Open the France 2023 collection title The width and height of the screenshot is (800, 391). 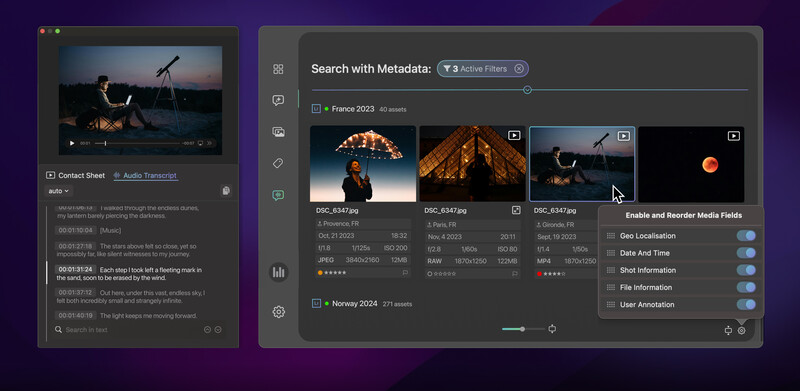[353, 109]
